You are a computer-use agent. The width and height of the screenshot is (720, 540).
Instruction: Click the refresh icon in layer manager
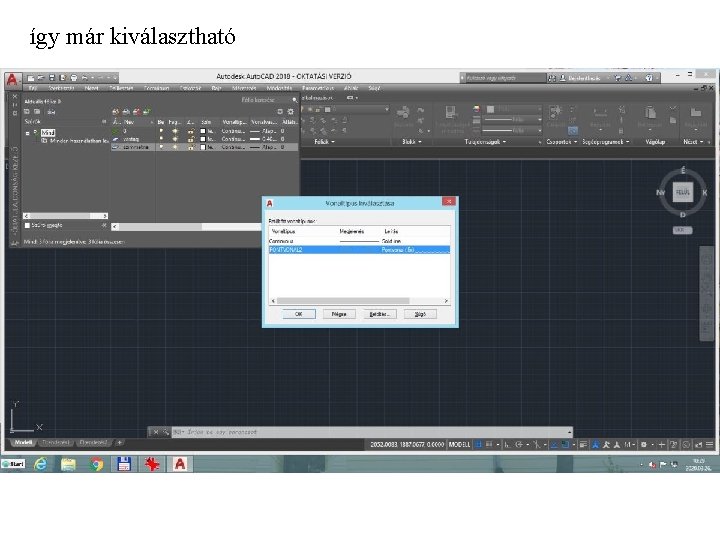(x=280, y=112)
